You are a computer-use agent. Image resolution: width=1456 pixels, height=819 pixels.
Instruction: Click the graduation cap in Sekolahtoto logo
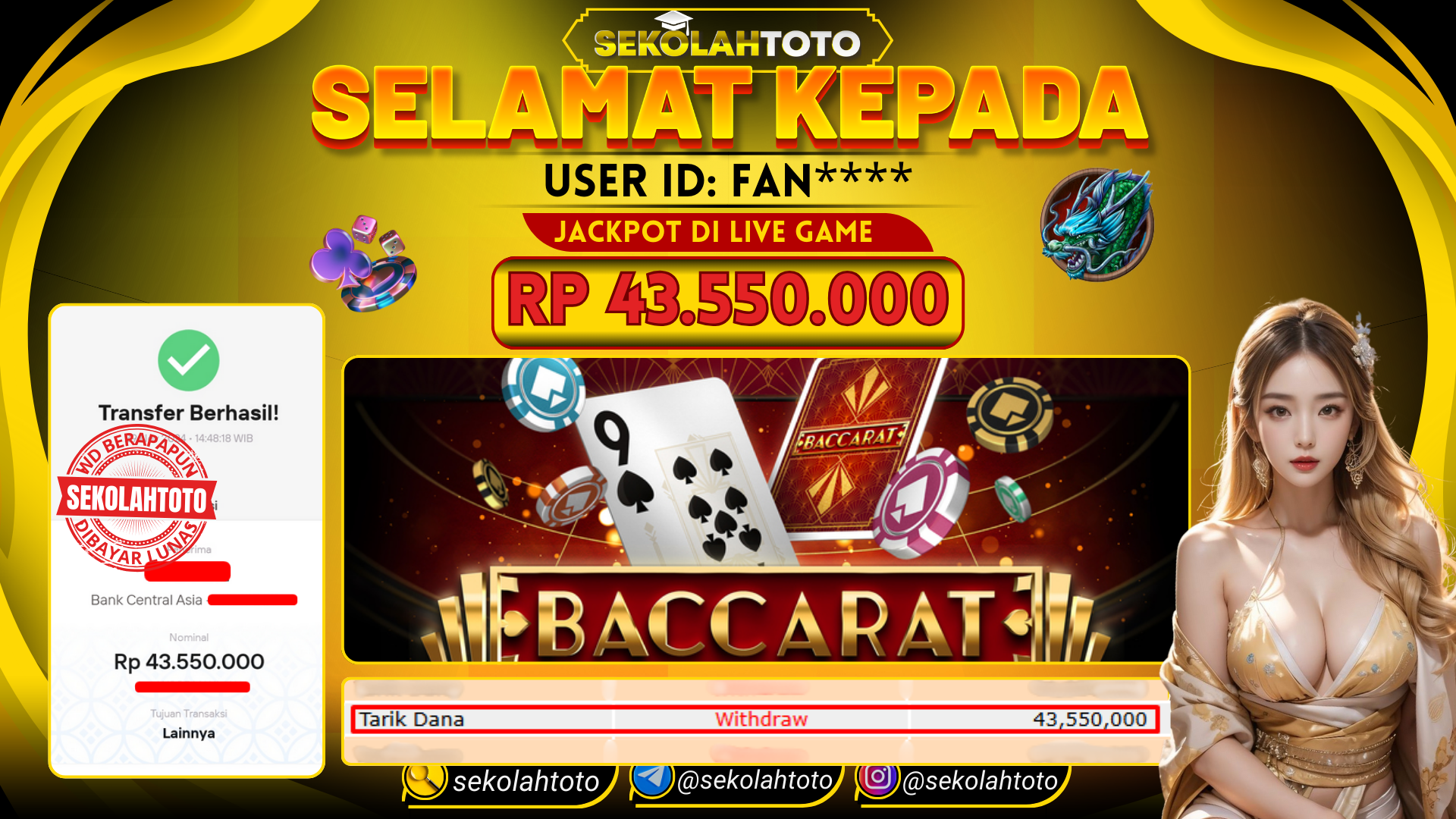click(x=673, y=23)
